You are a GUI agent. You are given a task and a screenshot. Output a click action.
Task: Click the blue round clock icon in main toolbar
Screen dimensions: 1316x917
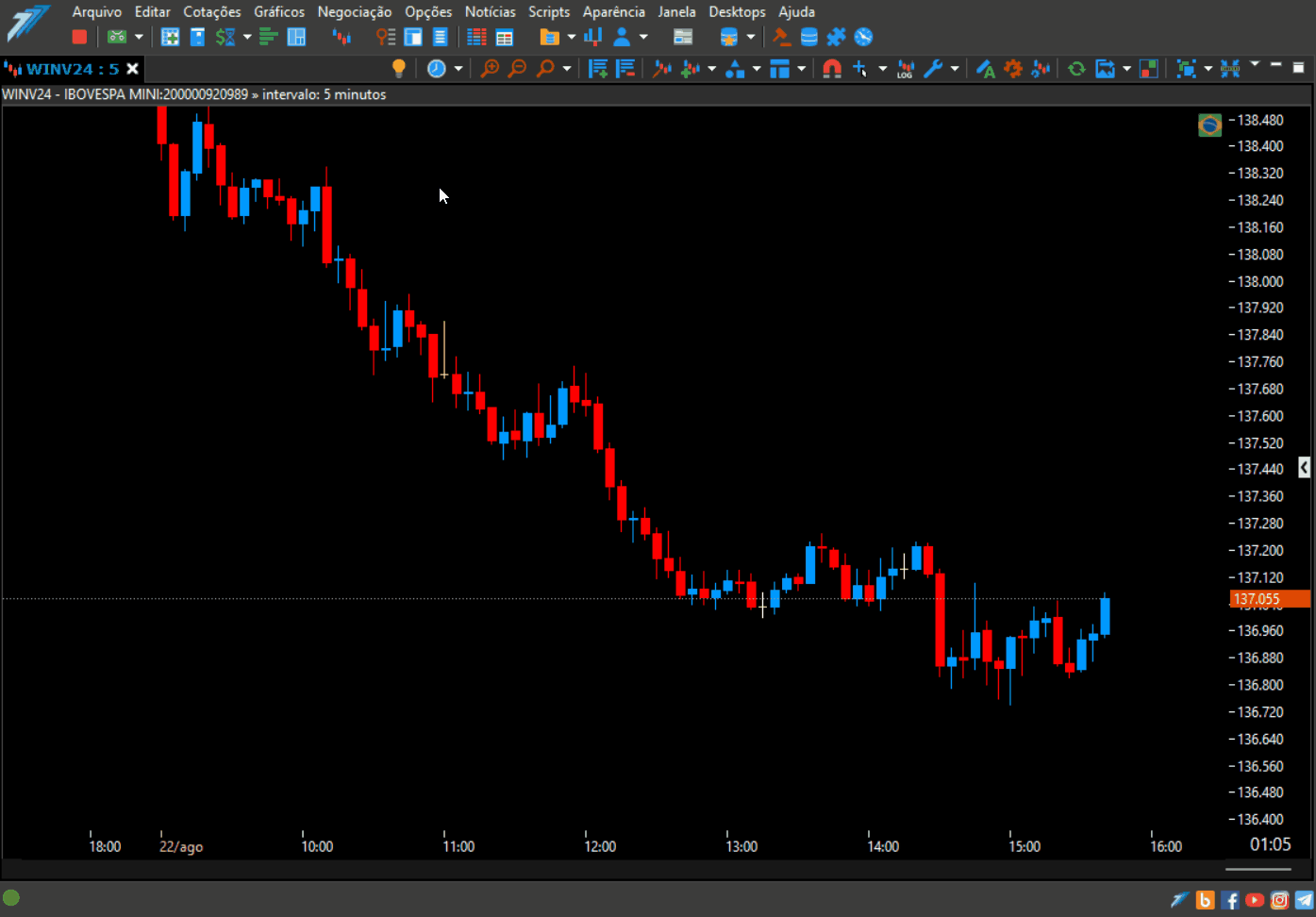tap(863, 37)
